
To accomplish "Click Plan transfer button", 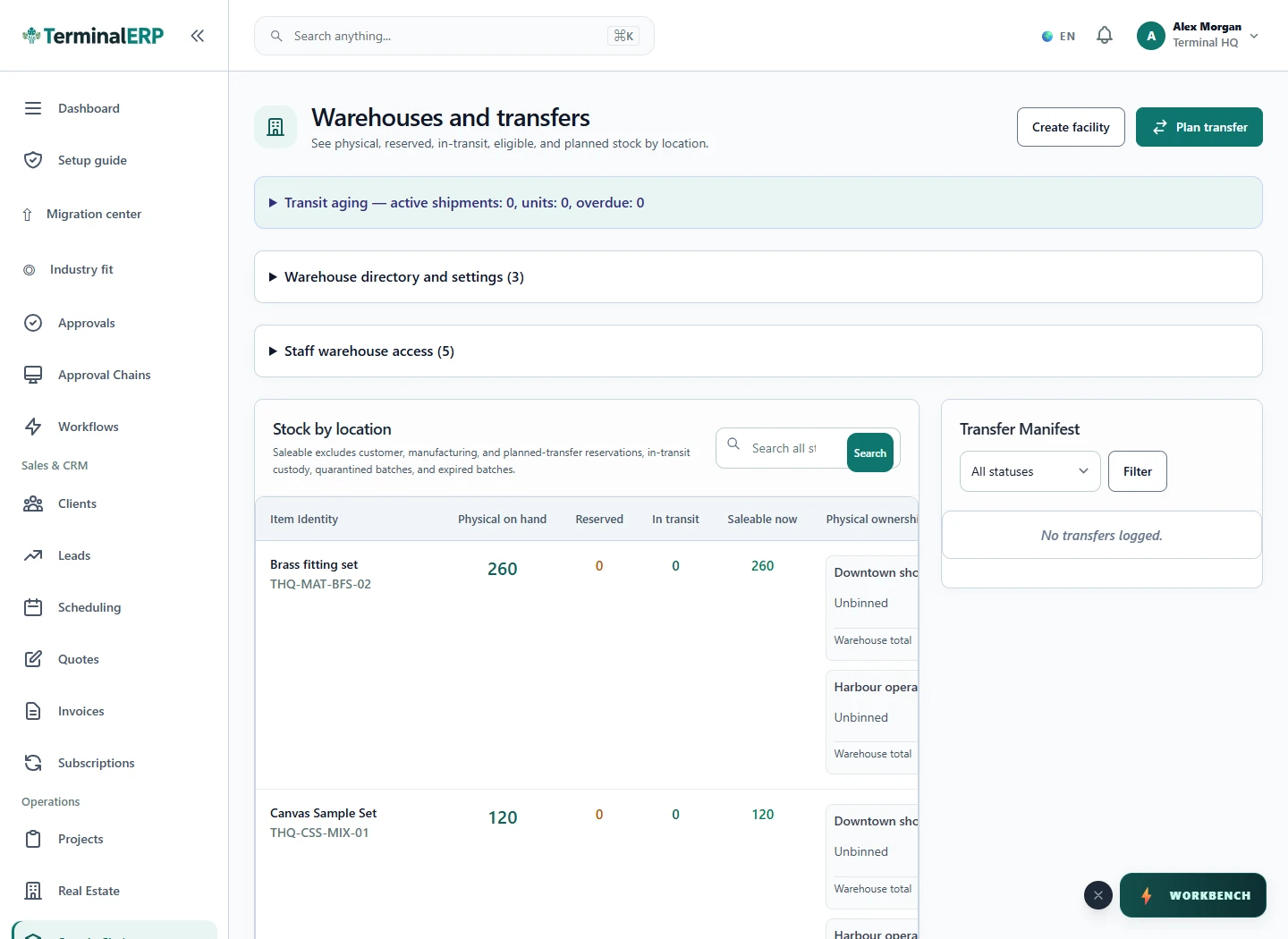I will click(1199, 127).
